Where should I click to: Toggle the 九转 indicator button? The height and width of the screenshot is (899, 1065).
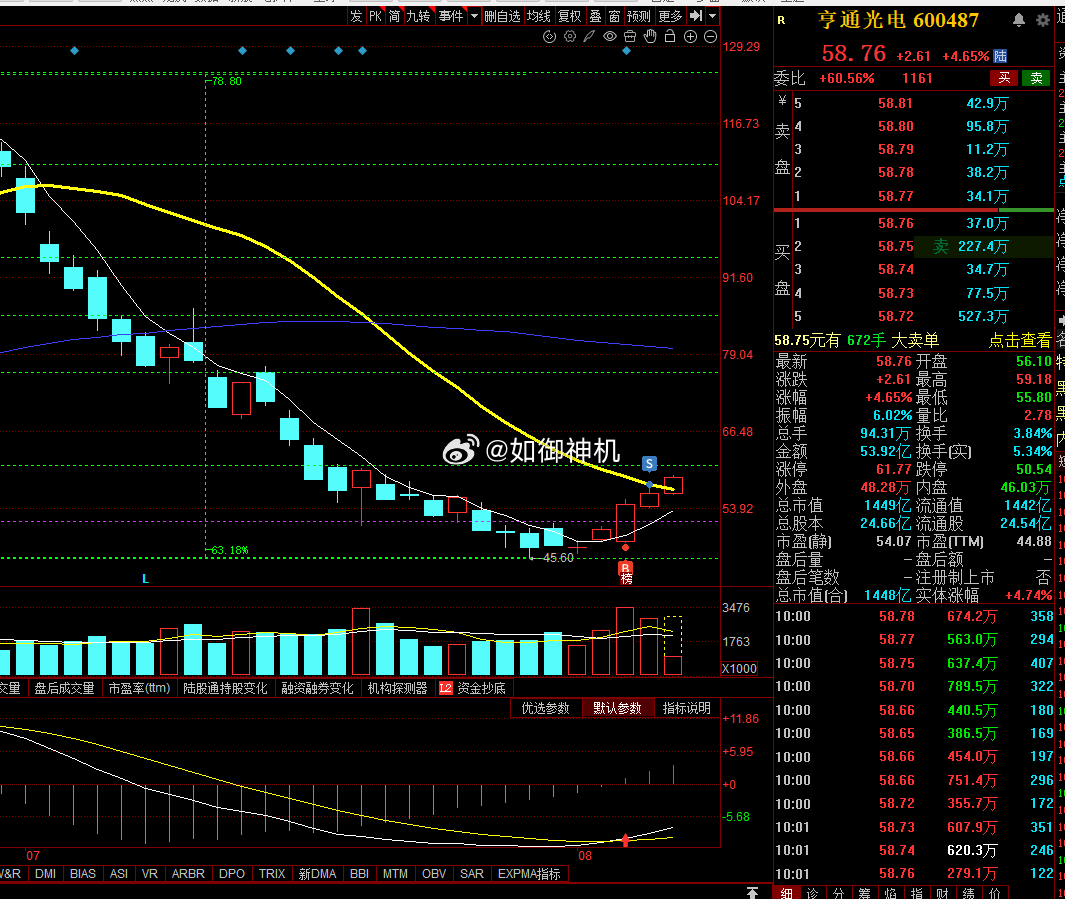418,16
